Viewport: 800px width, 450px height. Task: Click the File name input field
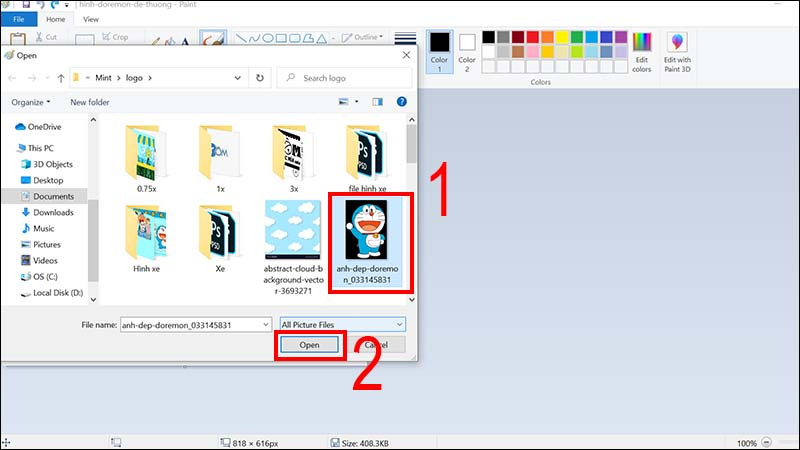tap(190, 325)
